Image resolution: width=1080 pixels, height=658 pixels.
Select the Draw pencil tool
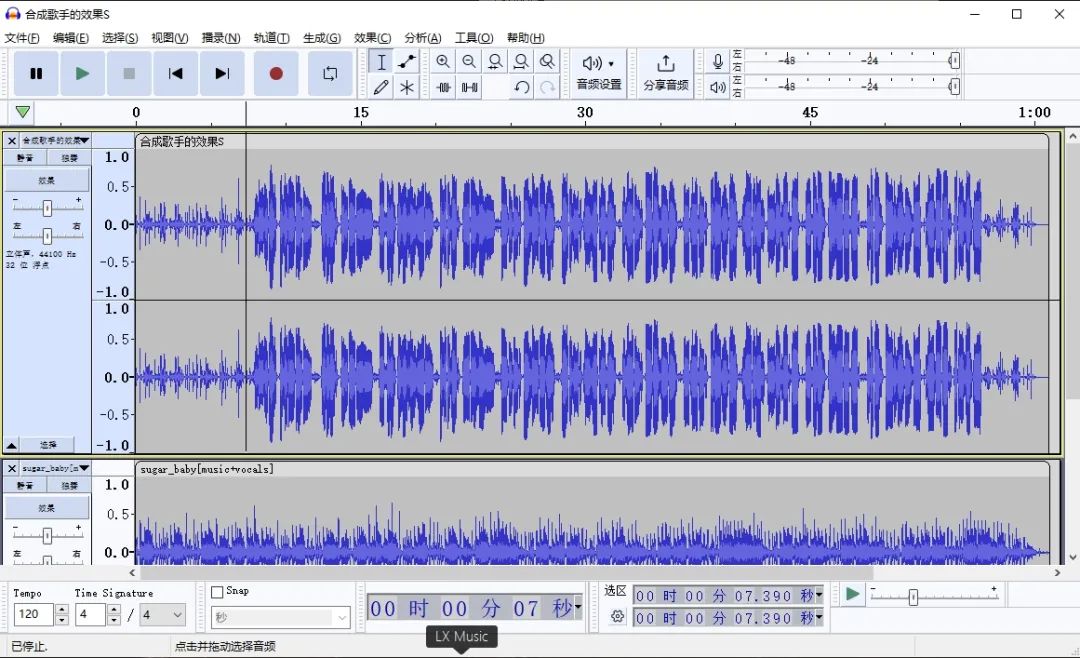[x=381, y=87]
